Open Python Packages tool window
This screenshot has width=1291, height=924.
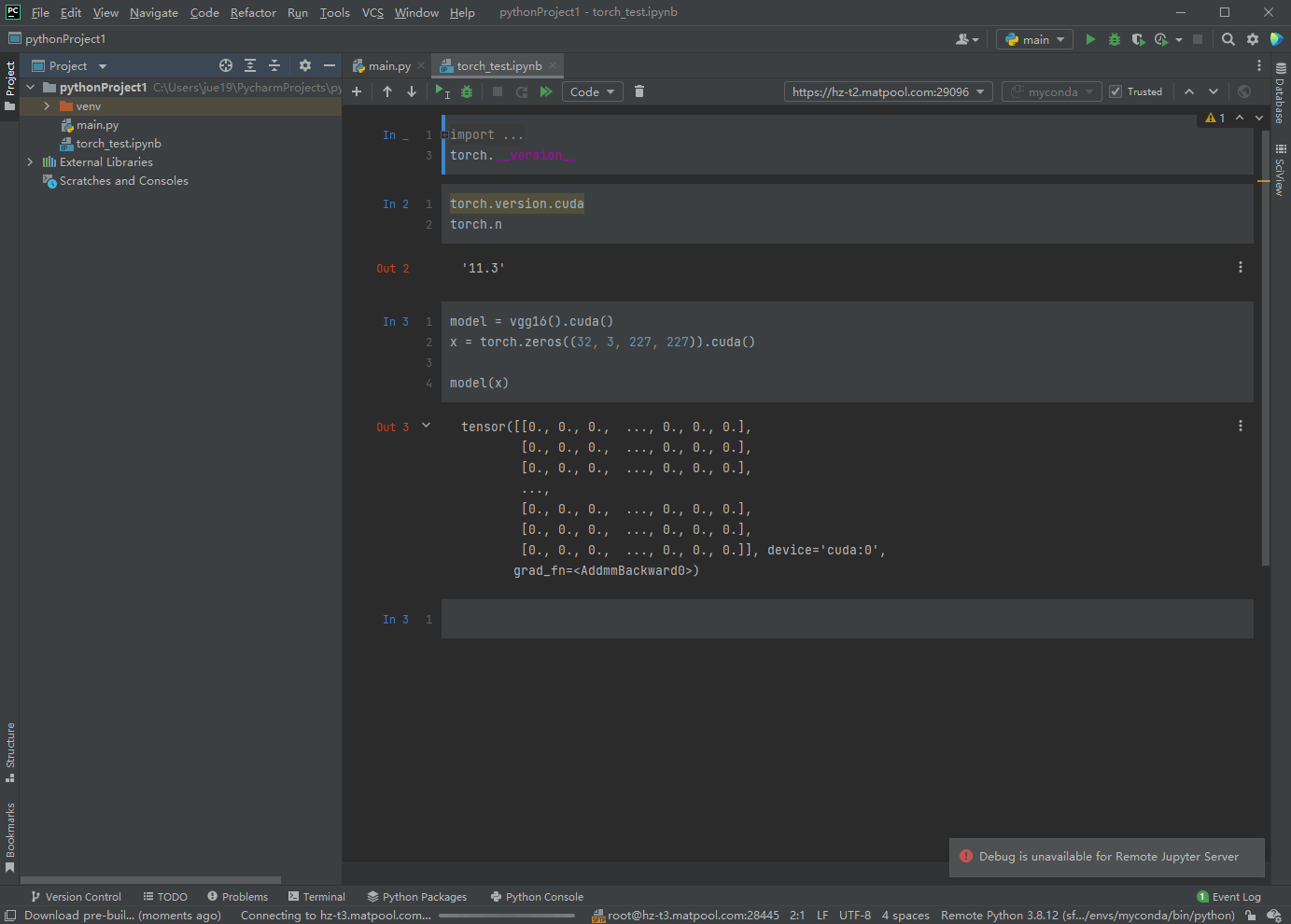pos(416,897)
